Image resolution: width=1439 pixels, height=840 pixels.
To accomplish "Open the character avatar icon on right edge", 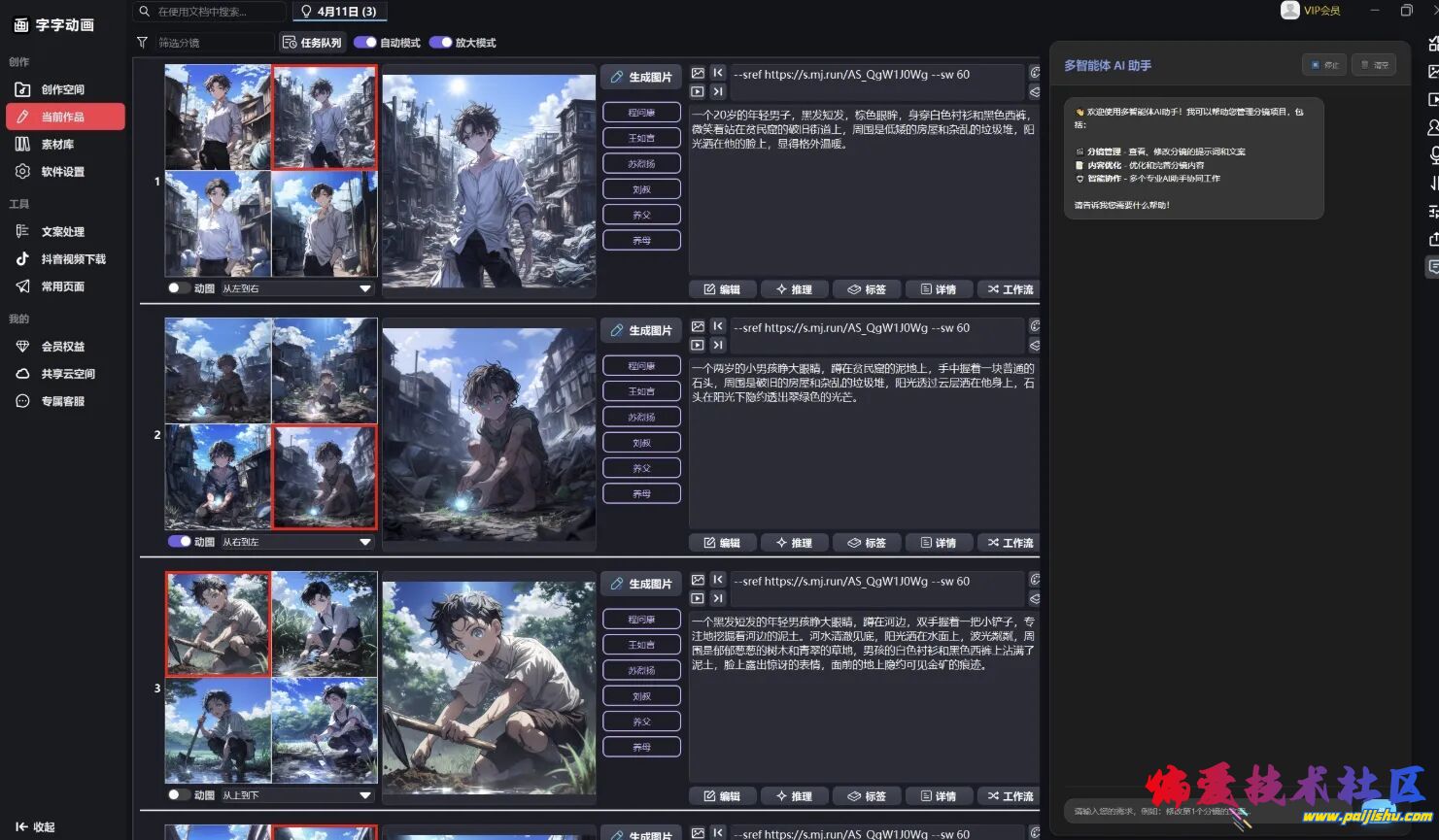I will 1433,127.
